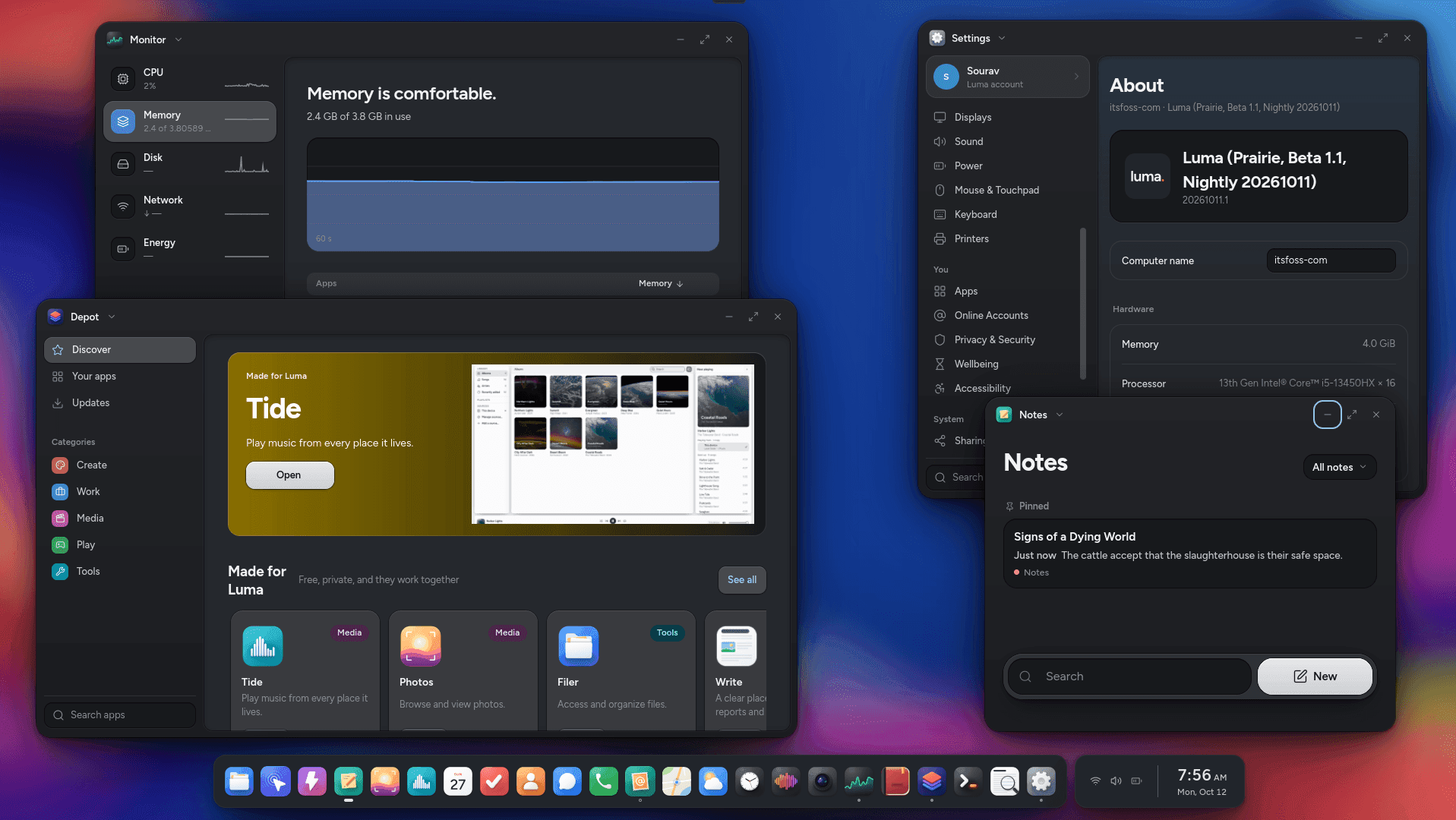
Task: Open the Maps icon in the dock
Action: pyautogui.click(x=677, y=781)
